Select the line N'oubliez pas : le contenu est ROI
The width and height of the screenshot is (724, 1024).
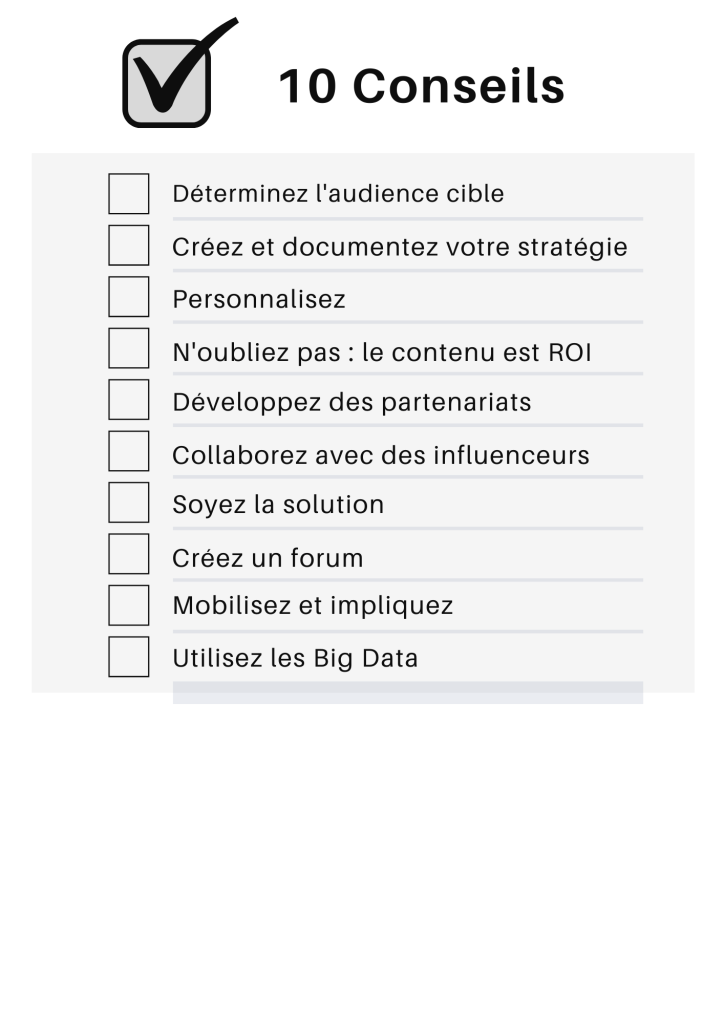[382, 353]
